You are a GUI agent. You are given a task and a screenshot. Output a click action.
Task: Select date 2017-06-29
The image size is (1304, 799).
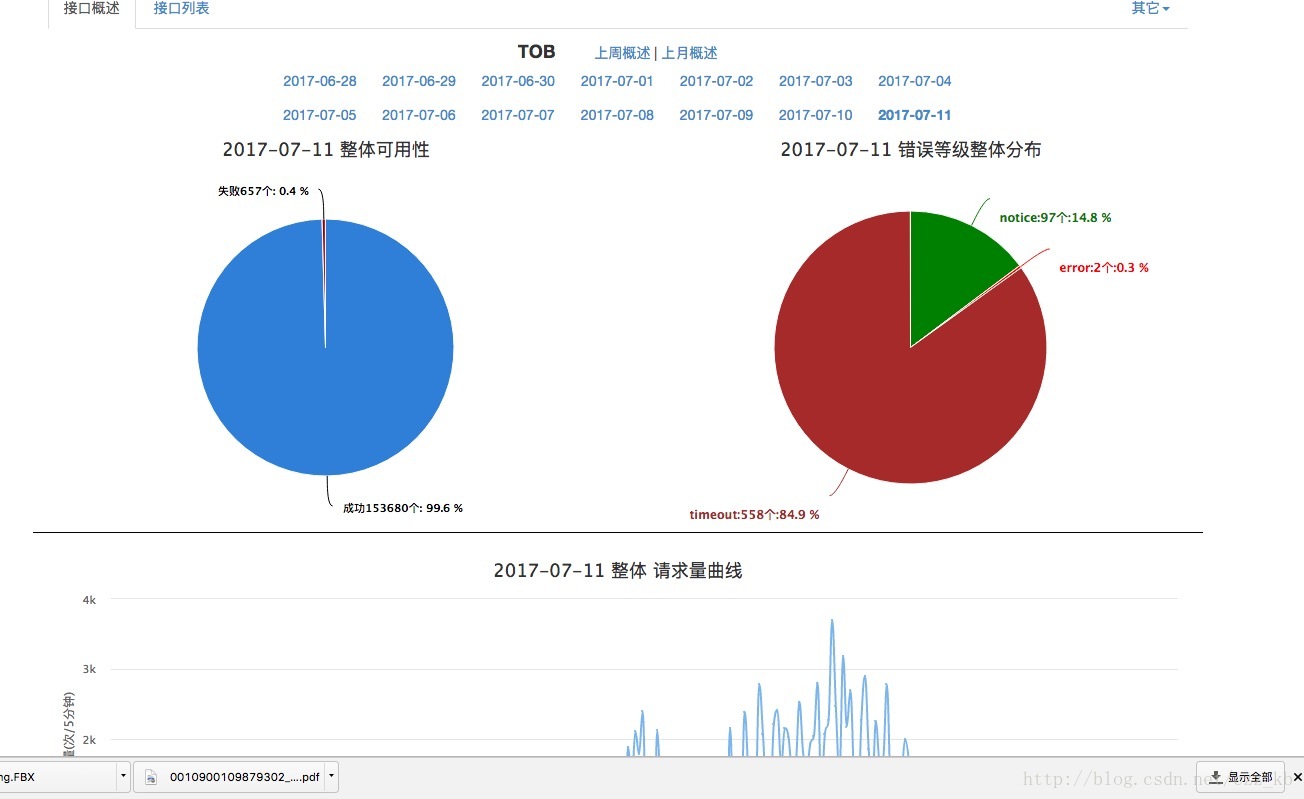(419, 81)
